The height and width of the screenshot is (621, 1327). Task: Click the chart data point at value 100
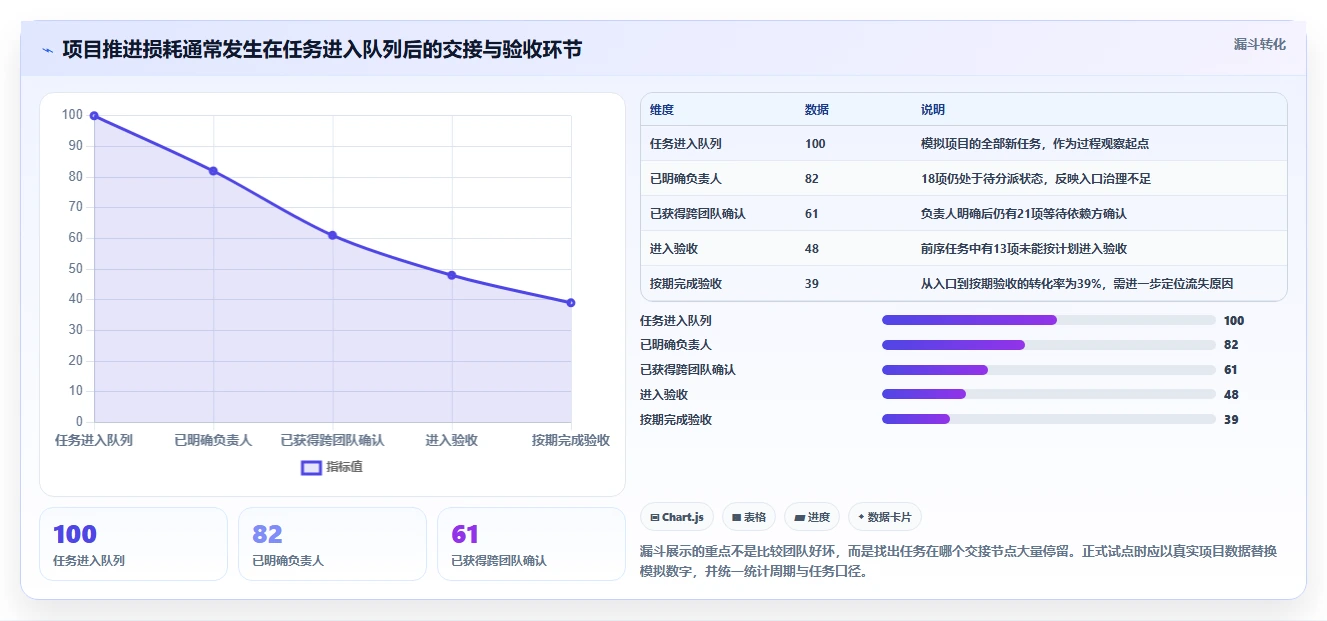[94, 116]
